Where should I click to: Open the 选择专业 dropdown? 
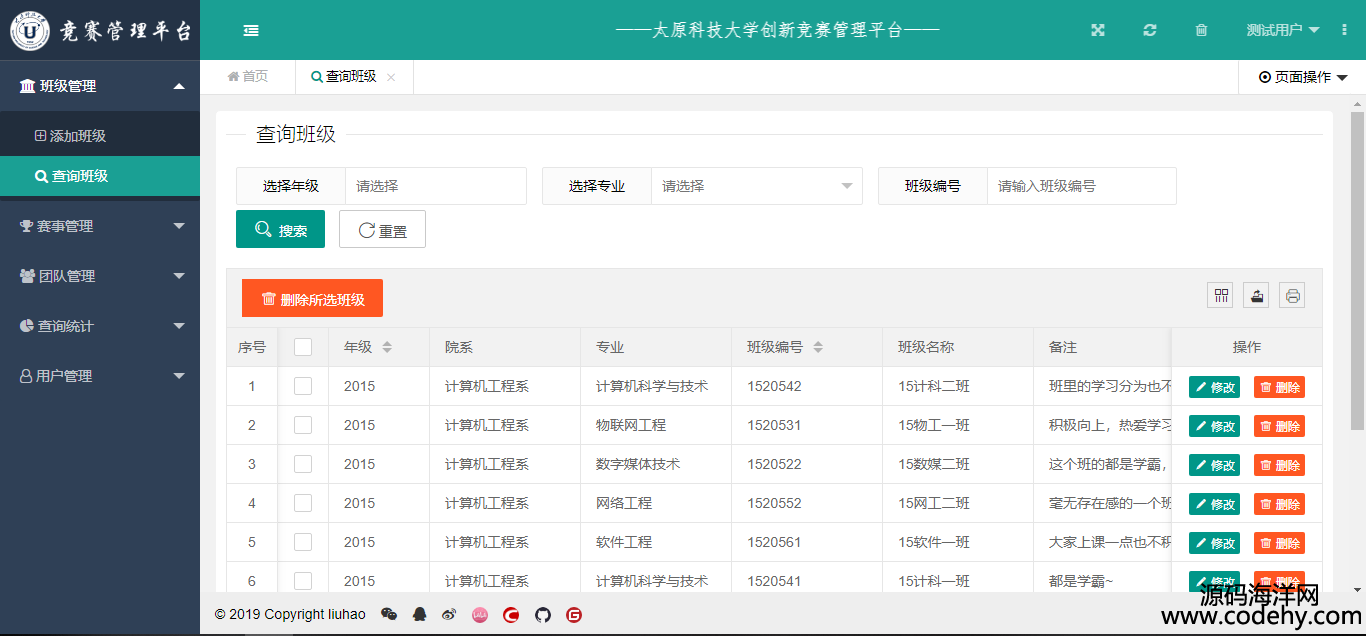[x=756, y=186]
